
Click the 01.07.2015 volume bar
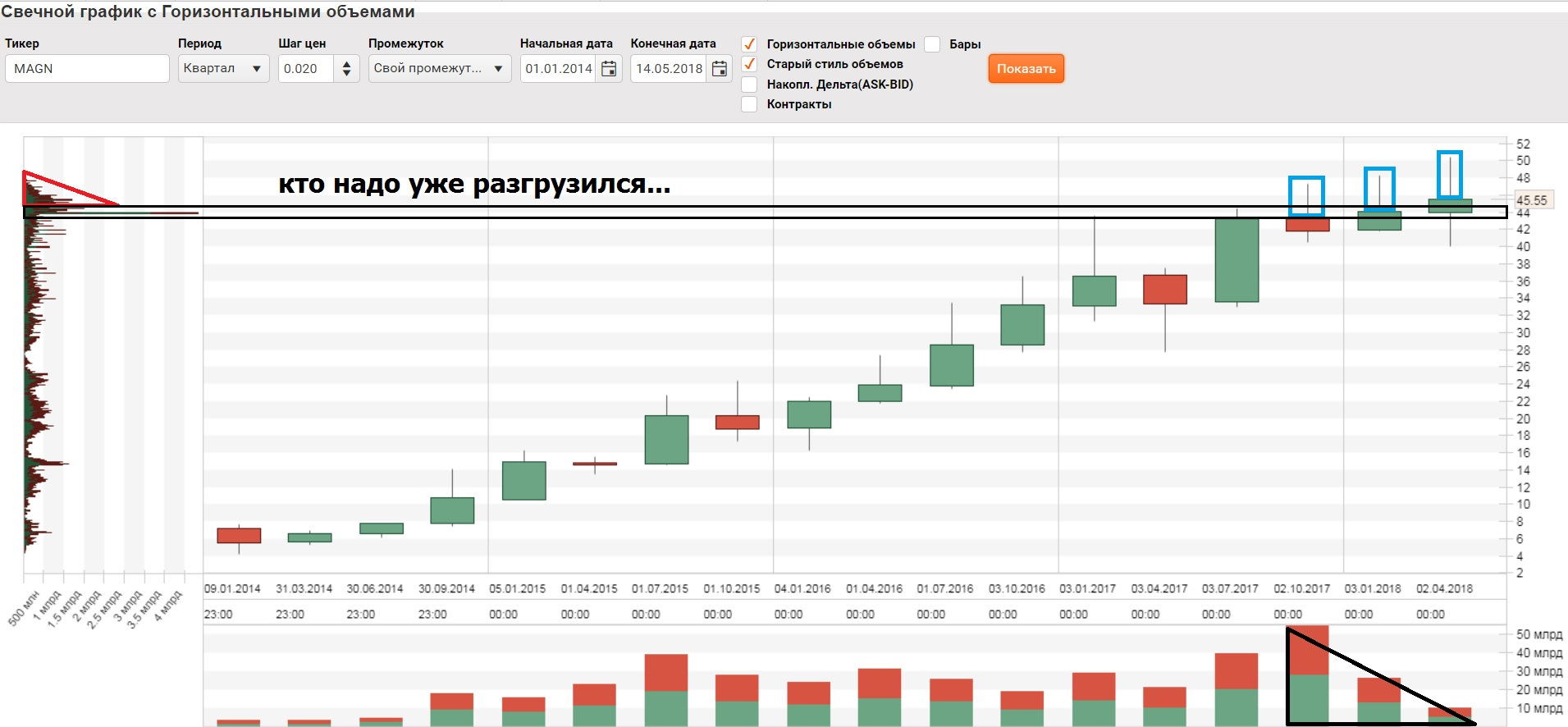coord(666,690)
